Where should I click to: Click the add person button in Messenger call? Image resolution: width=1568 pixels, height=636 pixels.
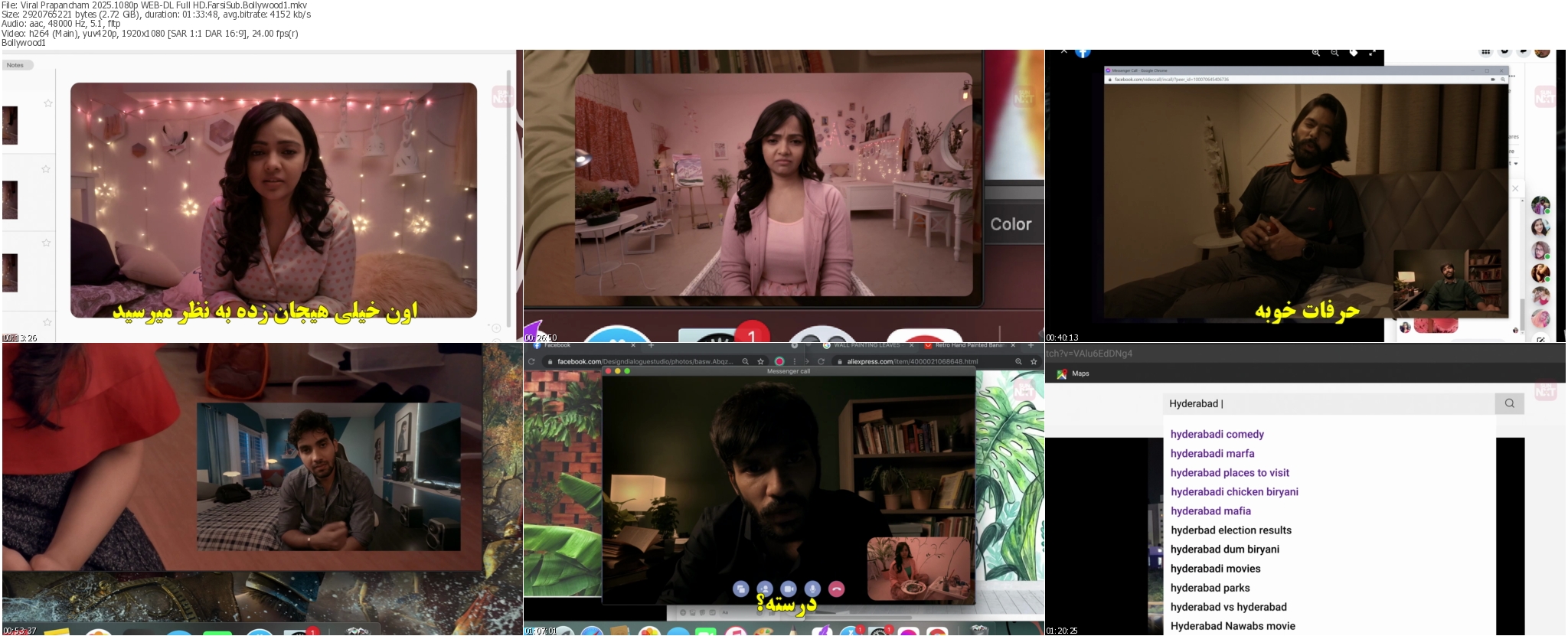tap(764, 589)
